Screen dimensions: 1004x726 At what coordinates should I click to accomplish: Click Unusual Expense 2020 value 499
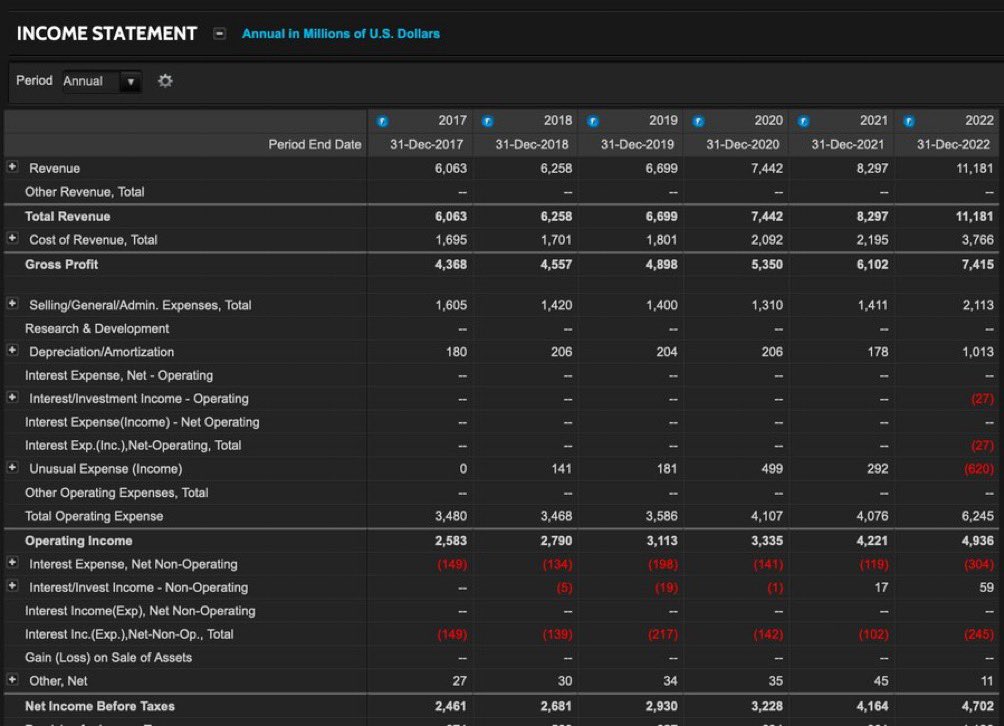772,469
